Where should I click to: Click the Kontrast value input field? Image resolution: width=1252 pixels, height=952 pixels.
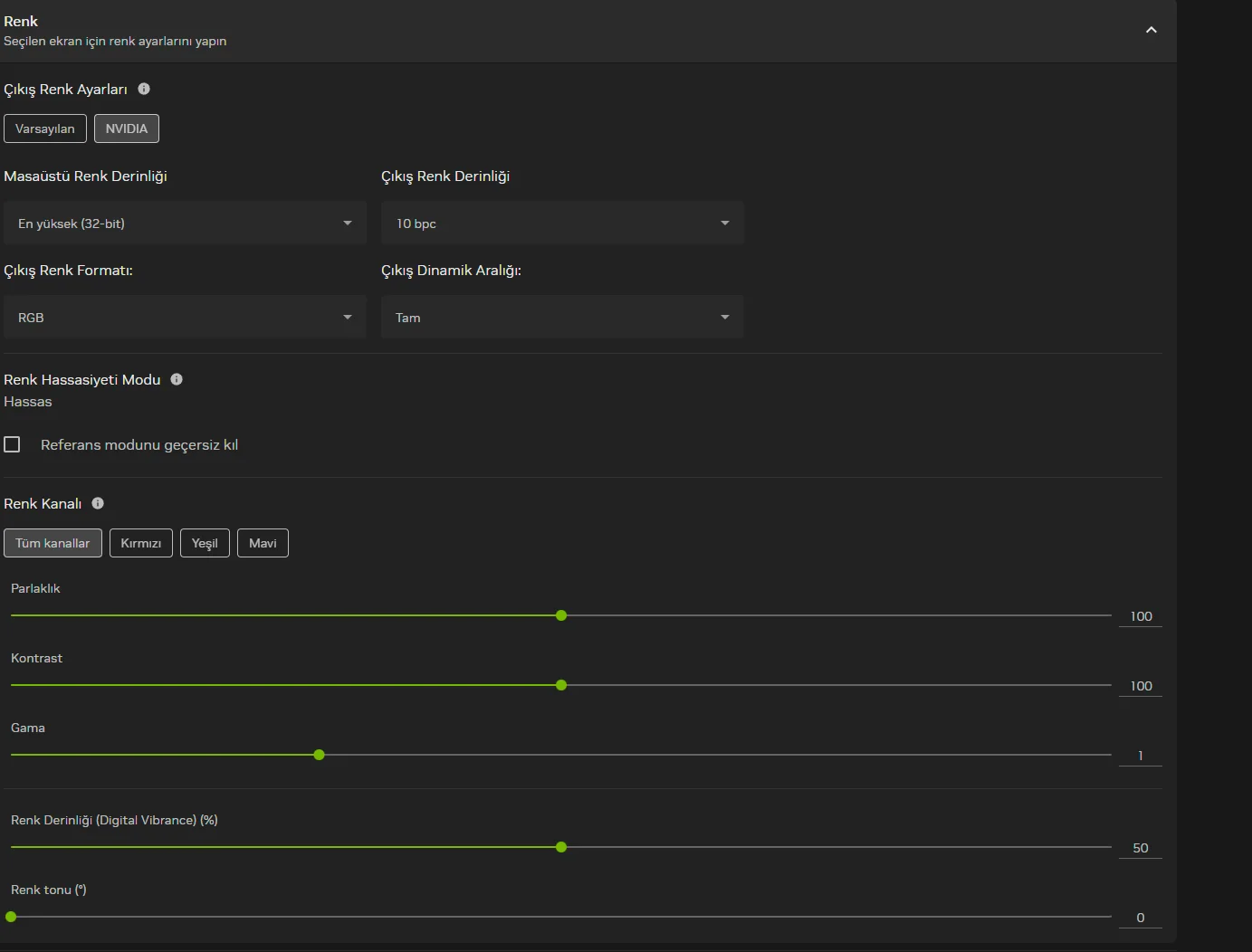coord(1141,686)
